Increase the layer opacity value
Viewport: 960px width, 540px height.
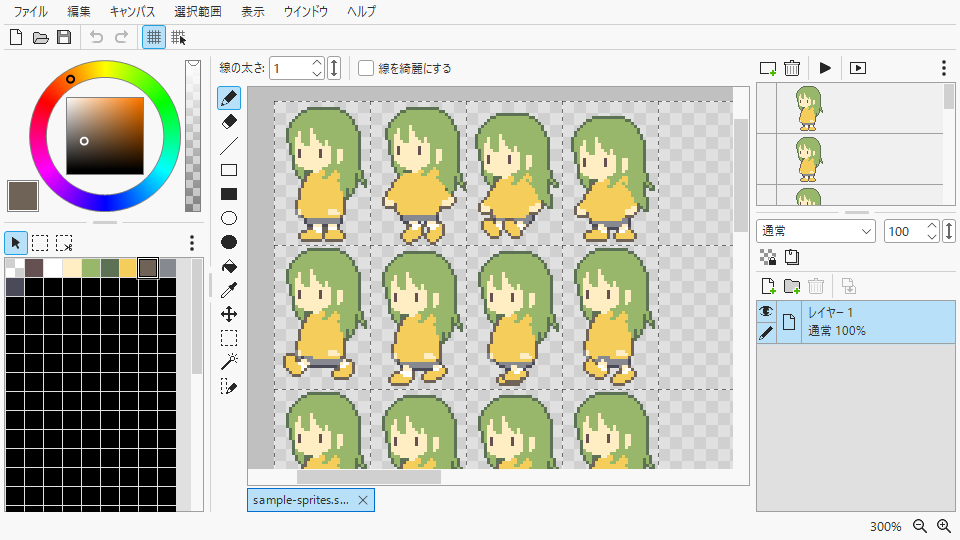pyautogui.click(x=932, y=226)
